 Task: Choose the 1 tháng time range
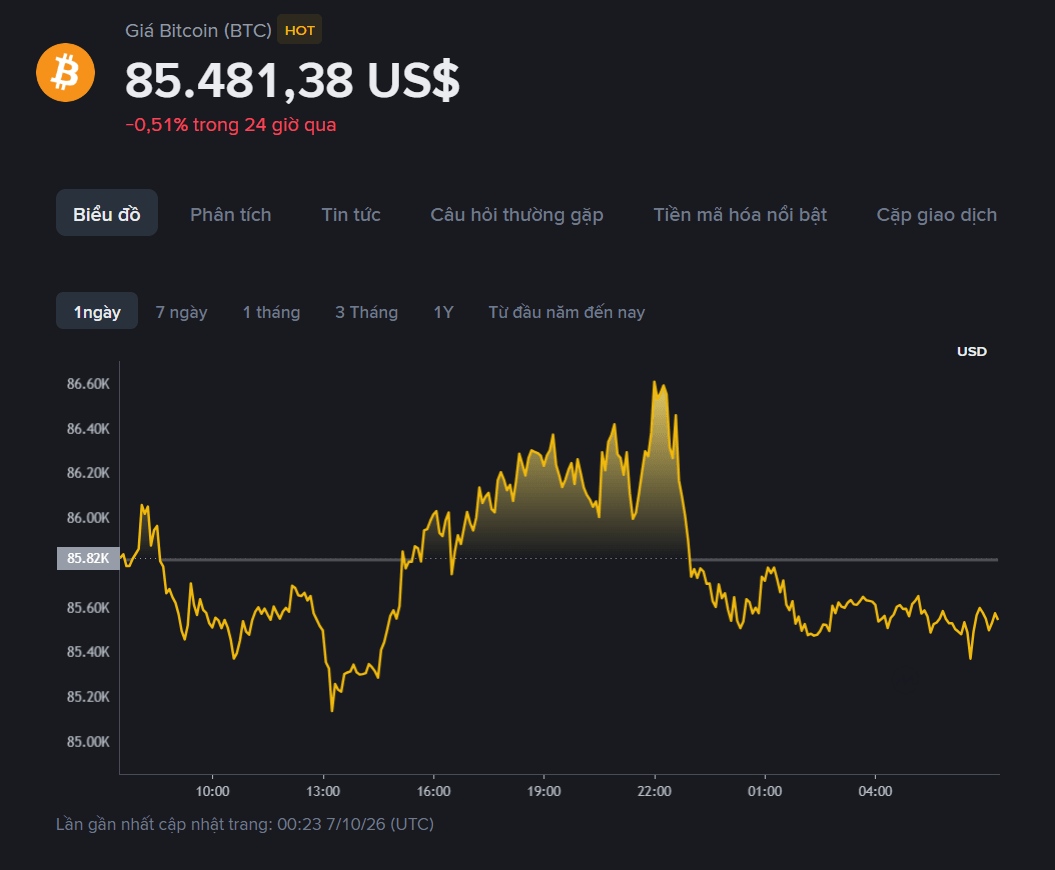(271, 312)
